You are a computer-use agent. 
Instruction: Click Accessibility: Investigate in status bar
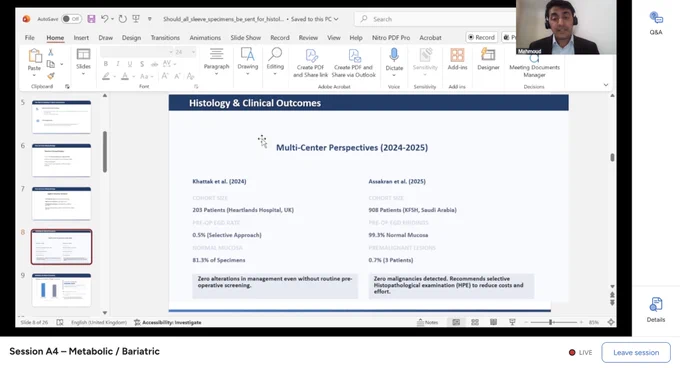[x=167, y=322]
